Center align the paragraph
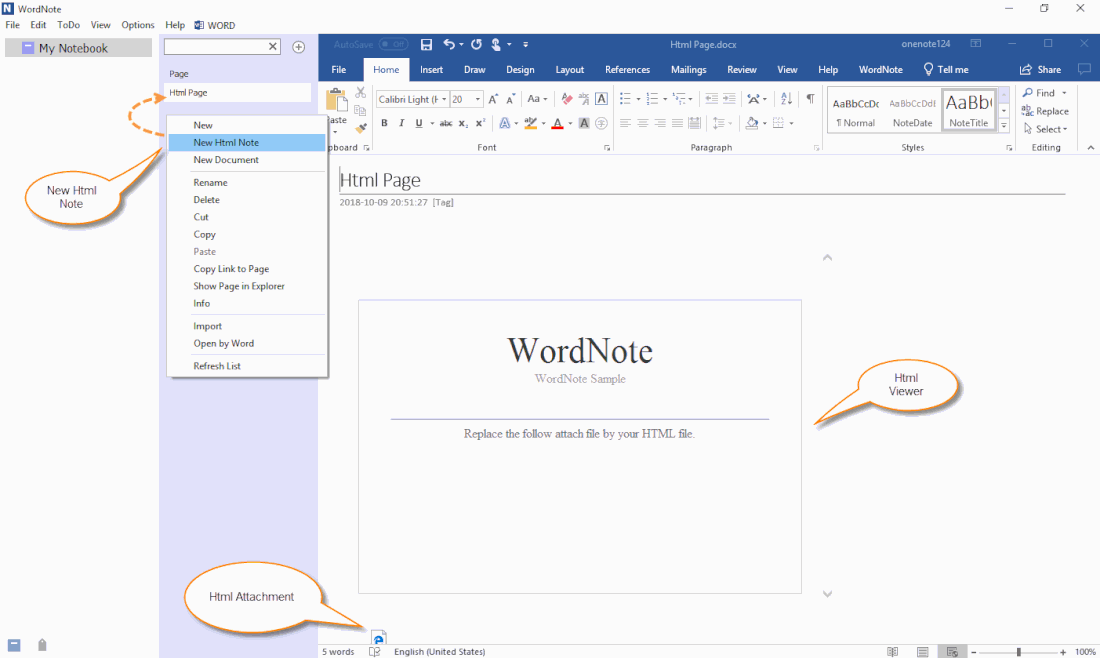The image size is (1100, 658). (643, 123)
